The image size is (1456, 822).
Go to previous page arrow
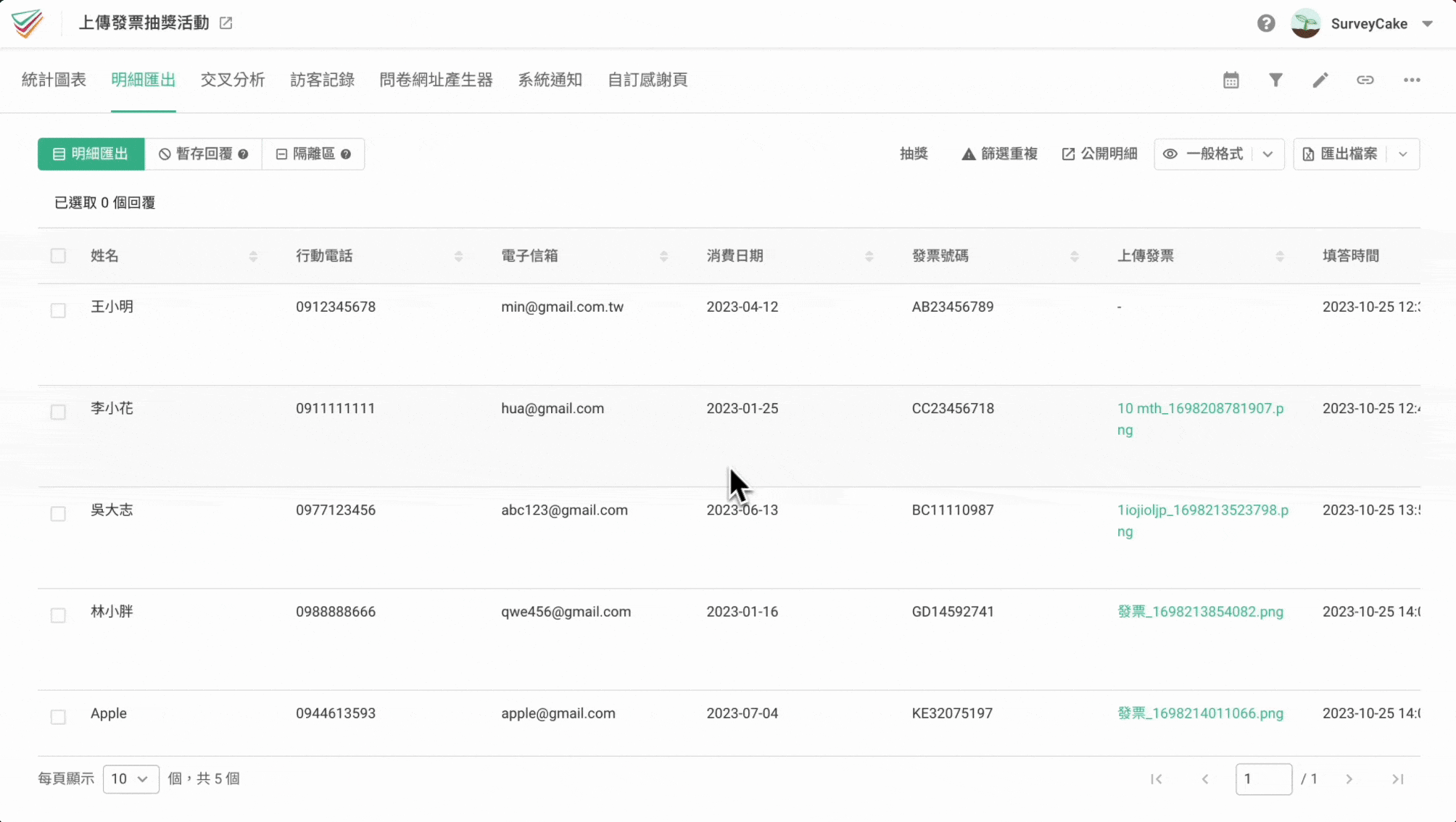pyautogui.click(x=1204, y=779)
